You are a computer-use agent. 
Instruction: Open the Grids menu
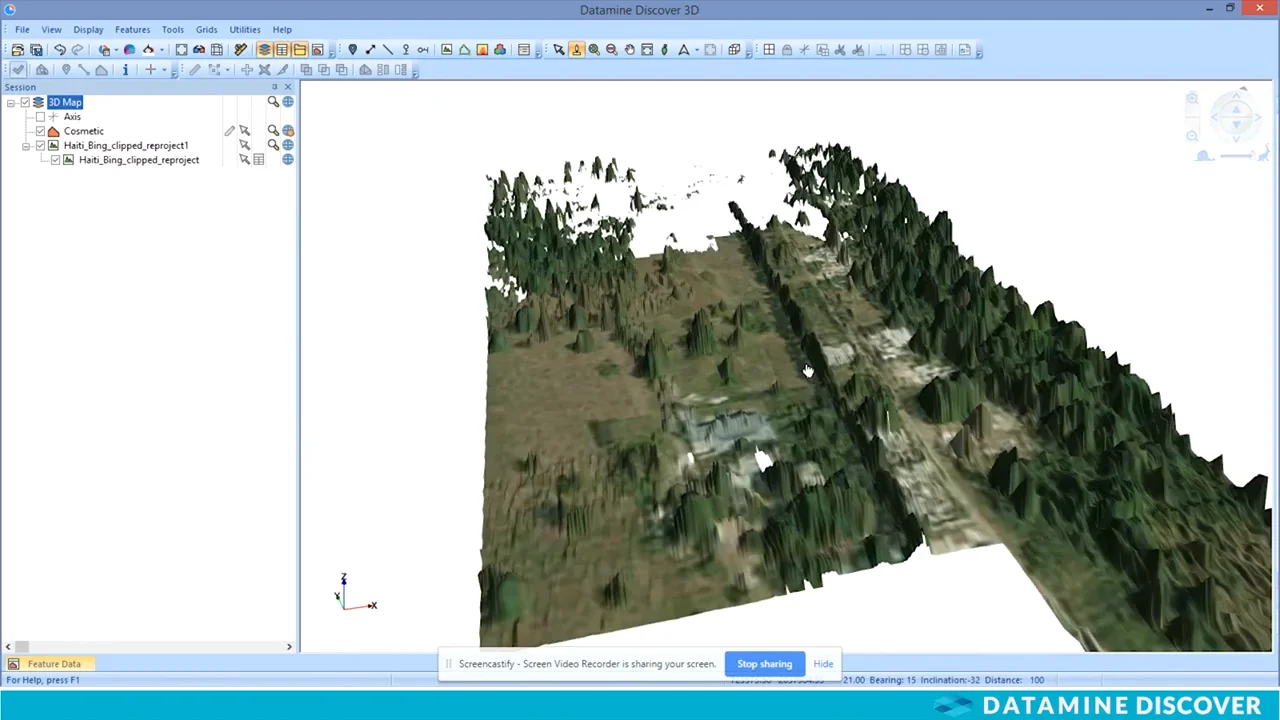(x=206, y=30)
